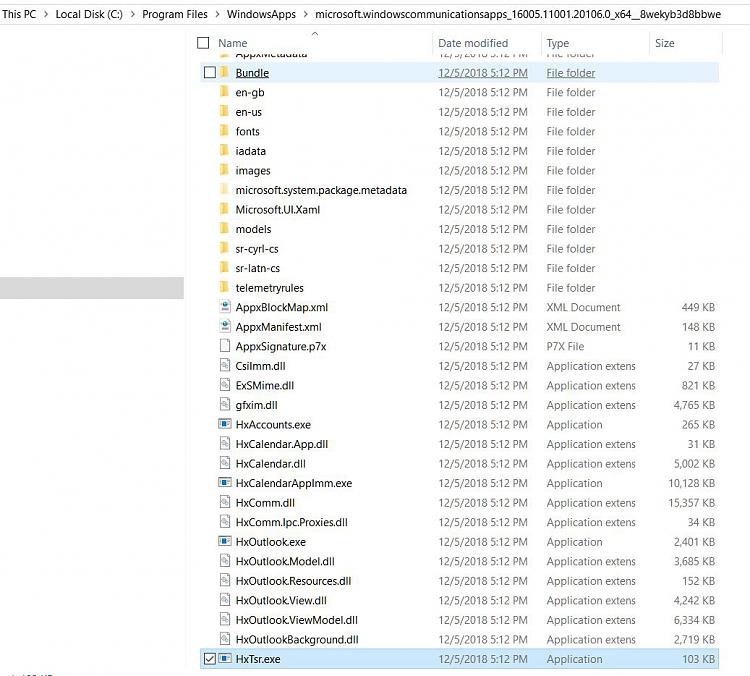Click the Microsoft.UI.Xaml folder icon
Image resolution: width=750 pixels, height=676 pixels.
pos(224,210)
